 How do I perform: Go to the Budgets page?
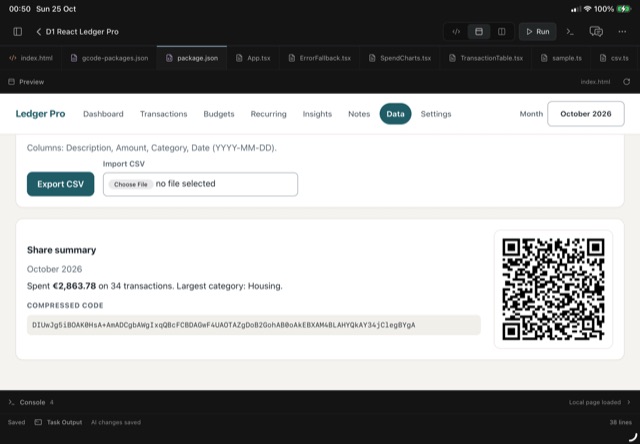coord(219,114)
